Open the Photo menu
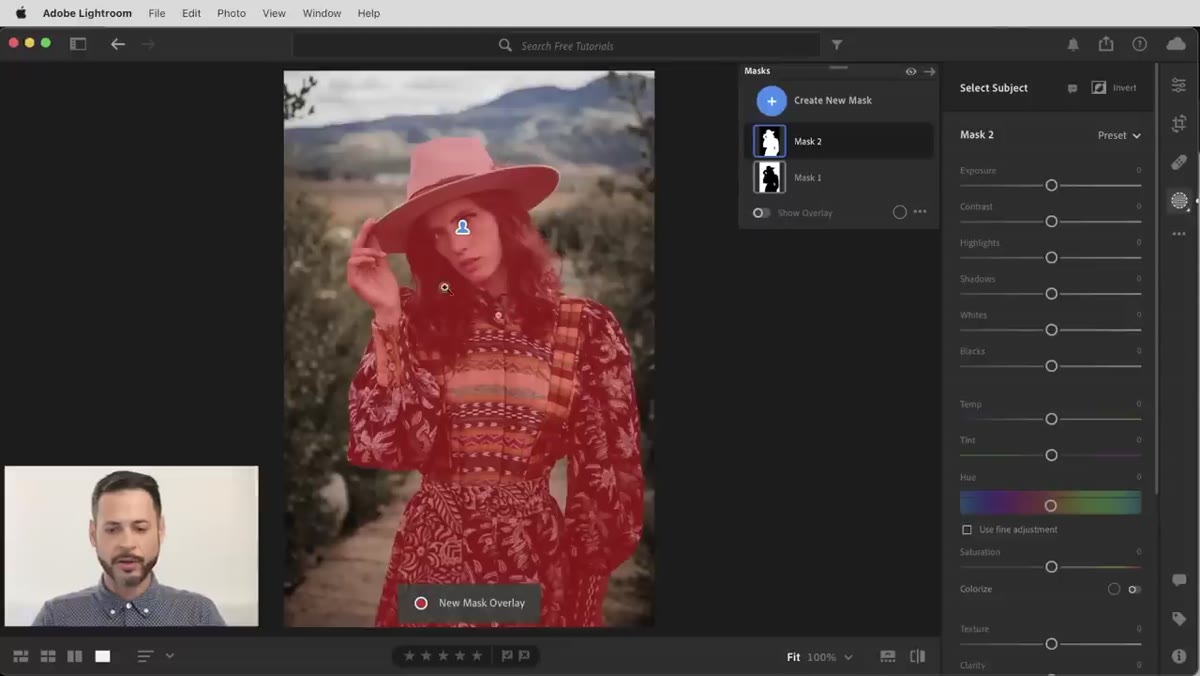The width and height of the screenshot is (1200, 676). [x=231, y=13]
